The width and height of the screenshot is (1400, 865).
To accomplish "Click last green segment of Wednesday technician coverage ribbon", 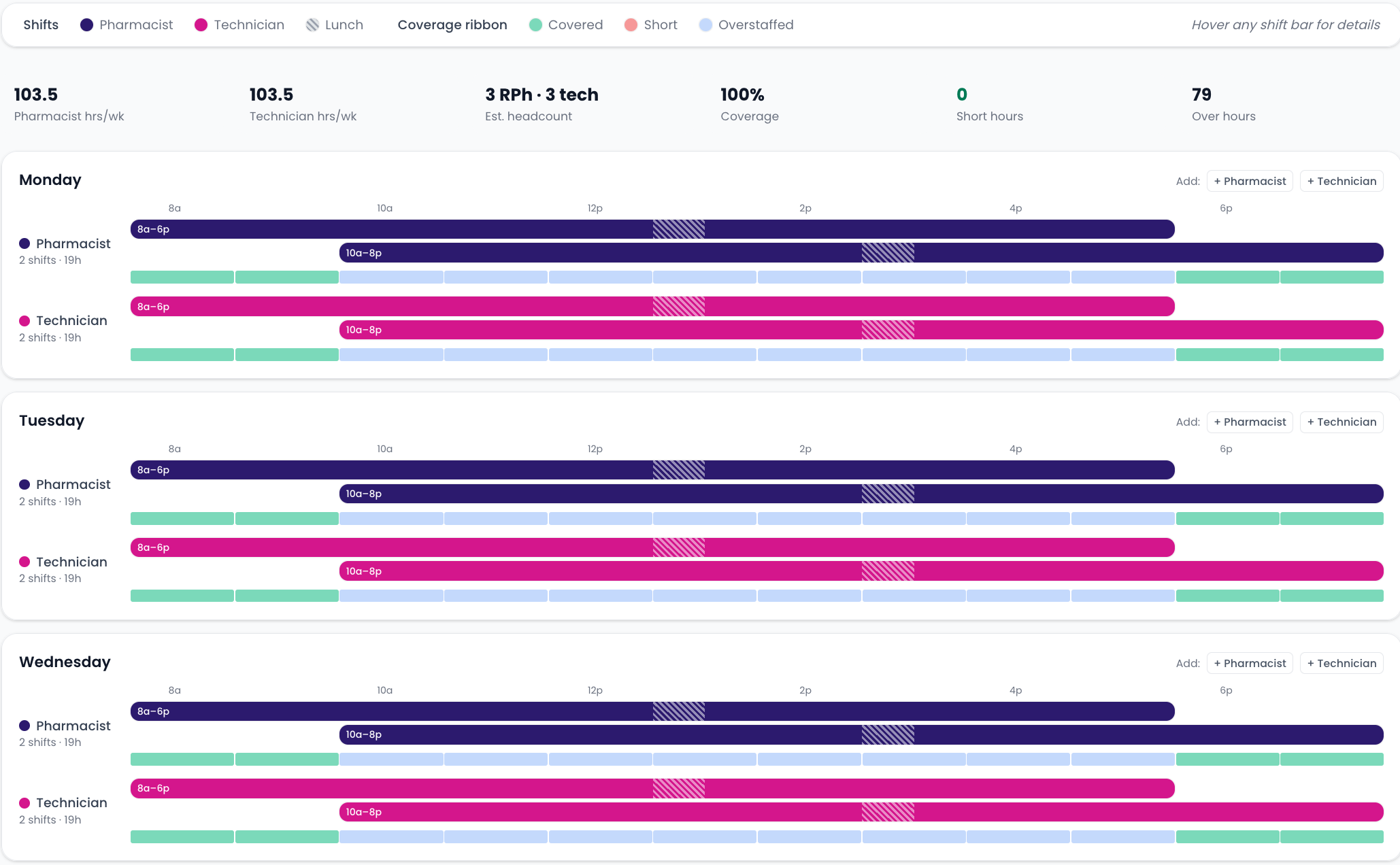I will (x=1332, y=837).
